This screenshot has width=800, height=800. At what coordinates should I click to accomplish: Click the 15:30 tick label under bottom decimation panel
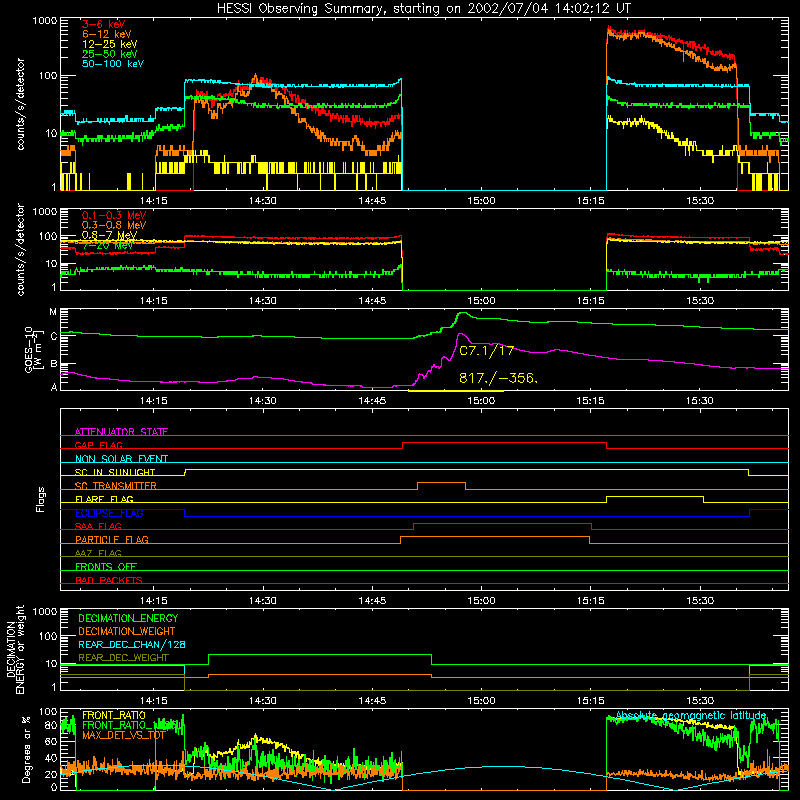click(699, 701)
